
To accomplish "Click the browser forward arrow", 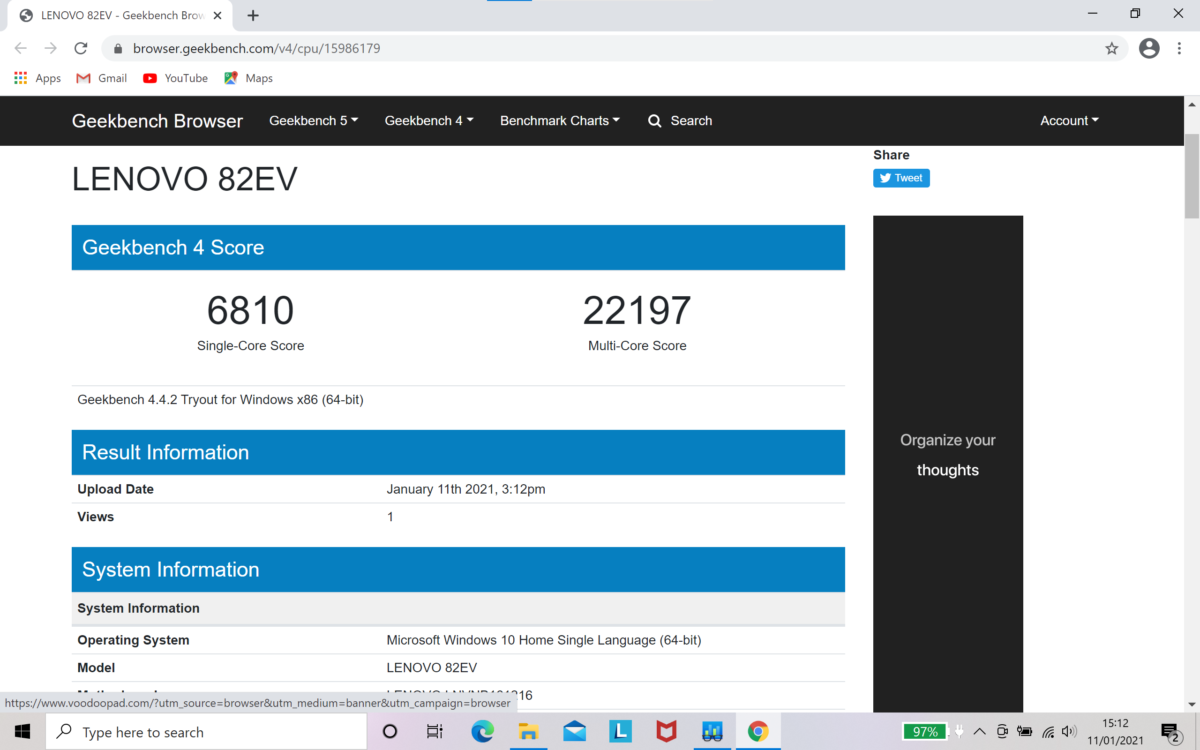I will coord(50,48).
